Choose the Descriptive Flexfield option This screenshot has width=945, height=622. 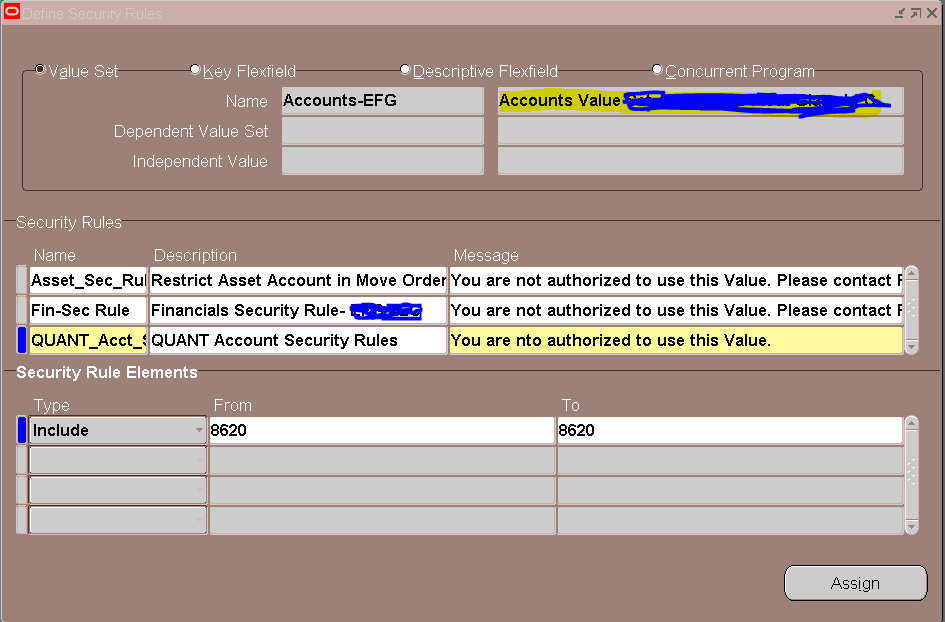pos(405,69)
